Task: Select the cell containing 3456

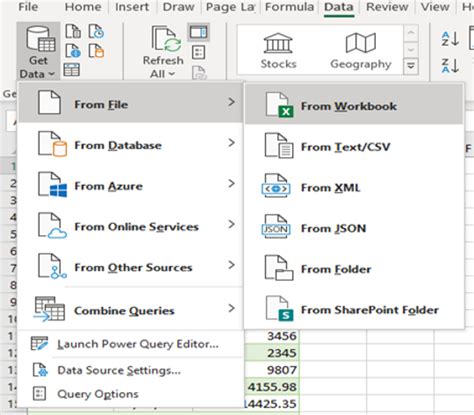Action: 272,336
